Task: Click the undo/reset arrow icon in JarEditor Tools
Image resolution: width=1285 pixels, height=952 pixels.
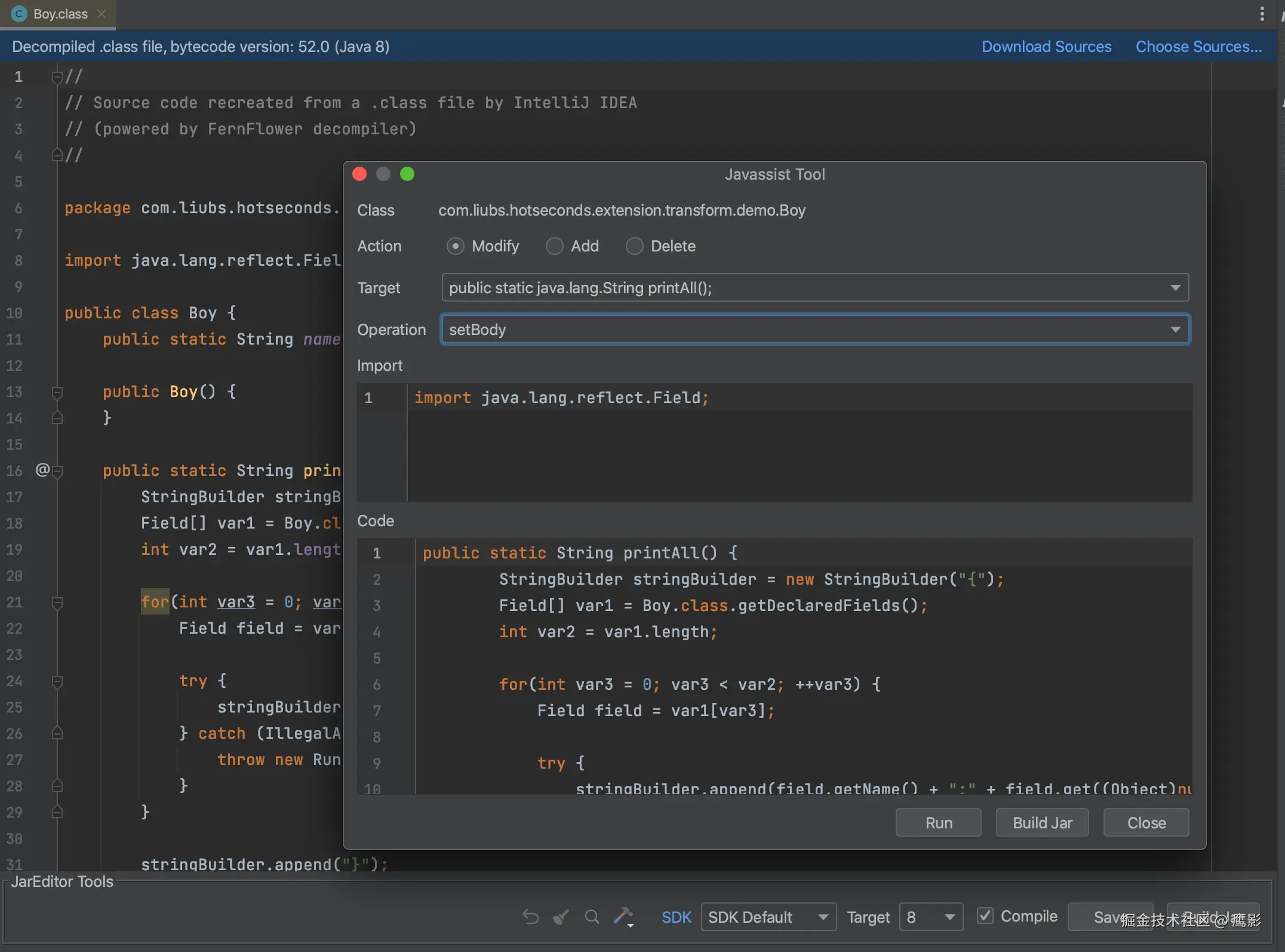Action: [530, 916]
